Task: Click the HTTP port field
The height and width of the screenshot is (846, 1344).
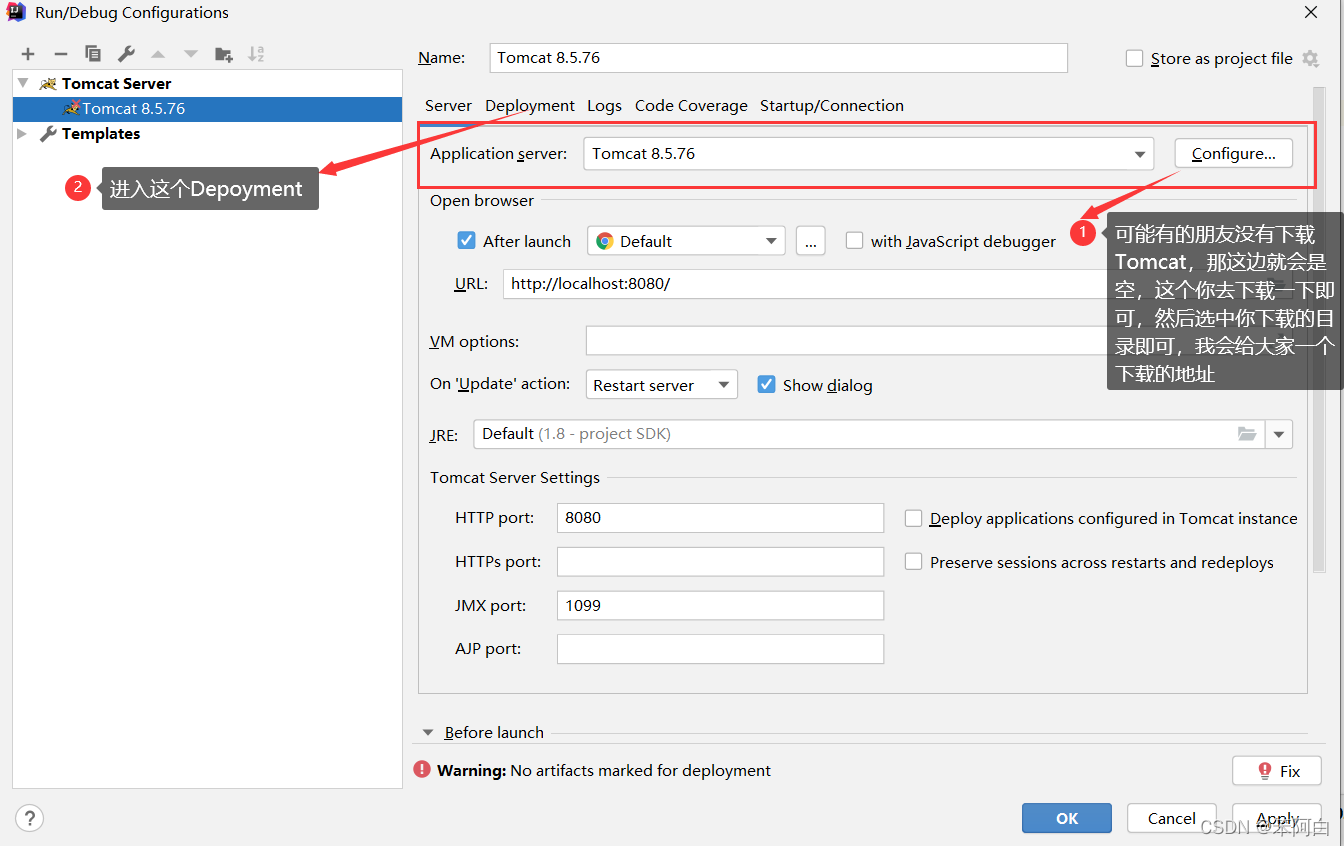Action: coord(720,518)
